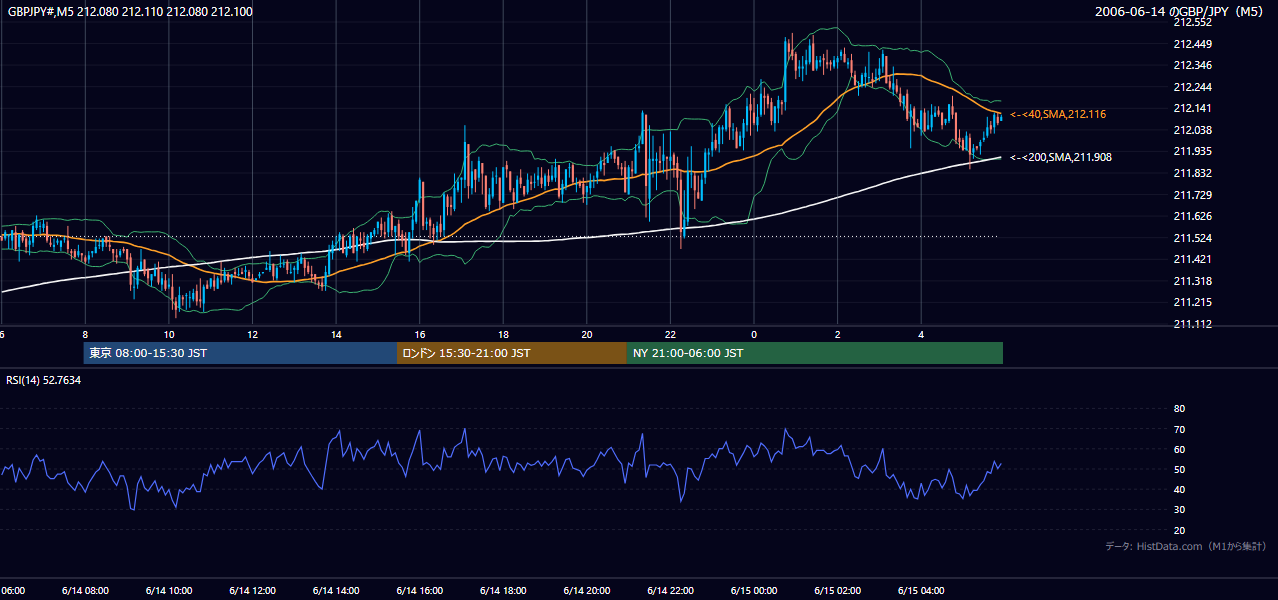1278x600 pixels.
Task: Click hour label 12 under the price chart
Action: 253,334
